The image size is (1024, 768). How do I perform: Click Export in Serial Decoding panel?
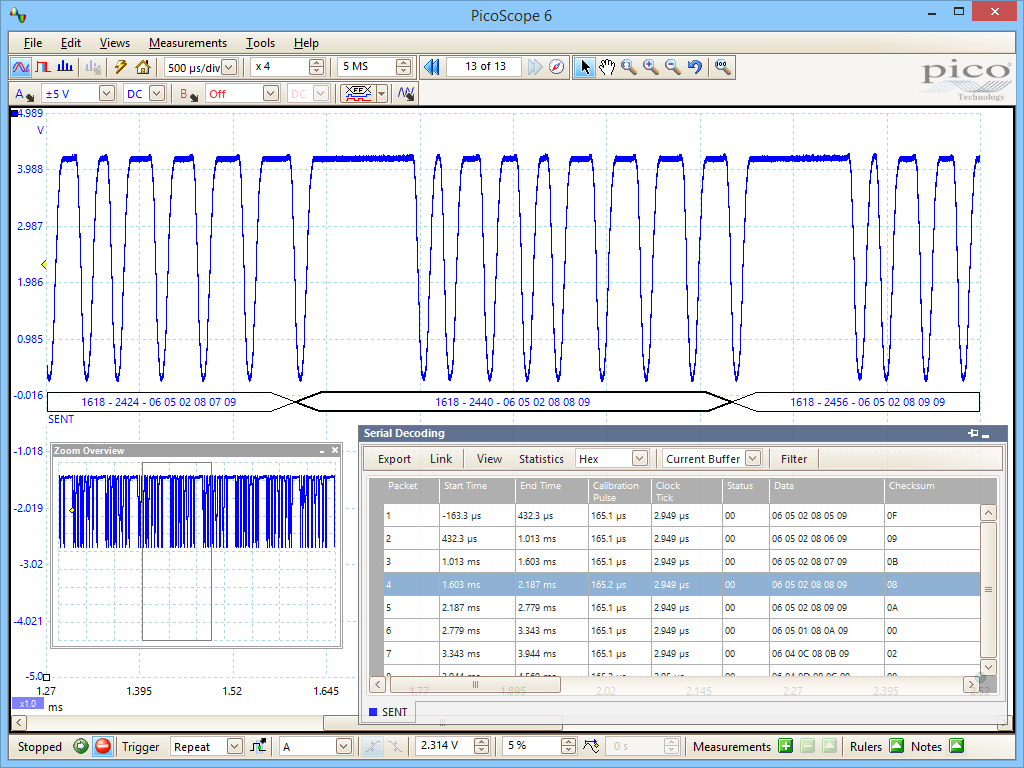[x=394, y=459]
